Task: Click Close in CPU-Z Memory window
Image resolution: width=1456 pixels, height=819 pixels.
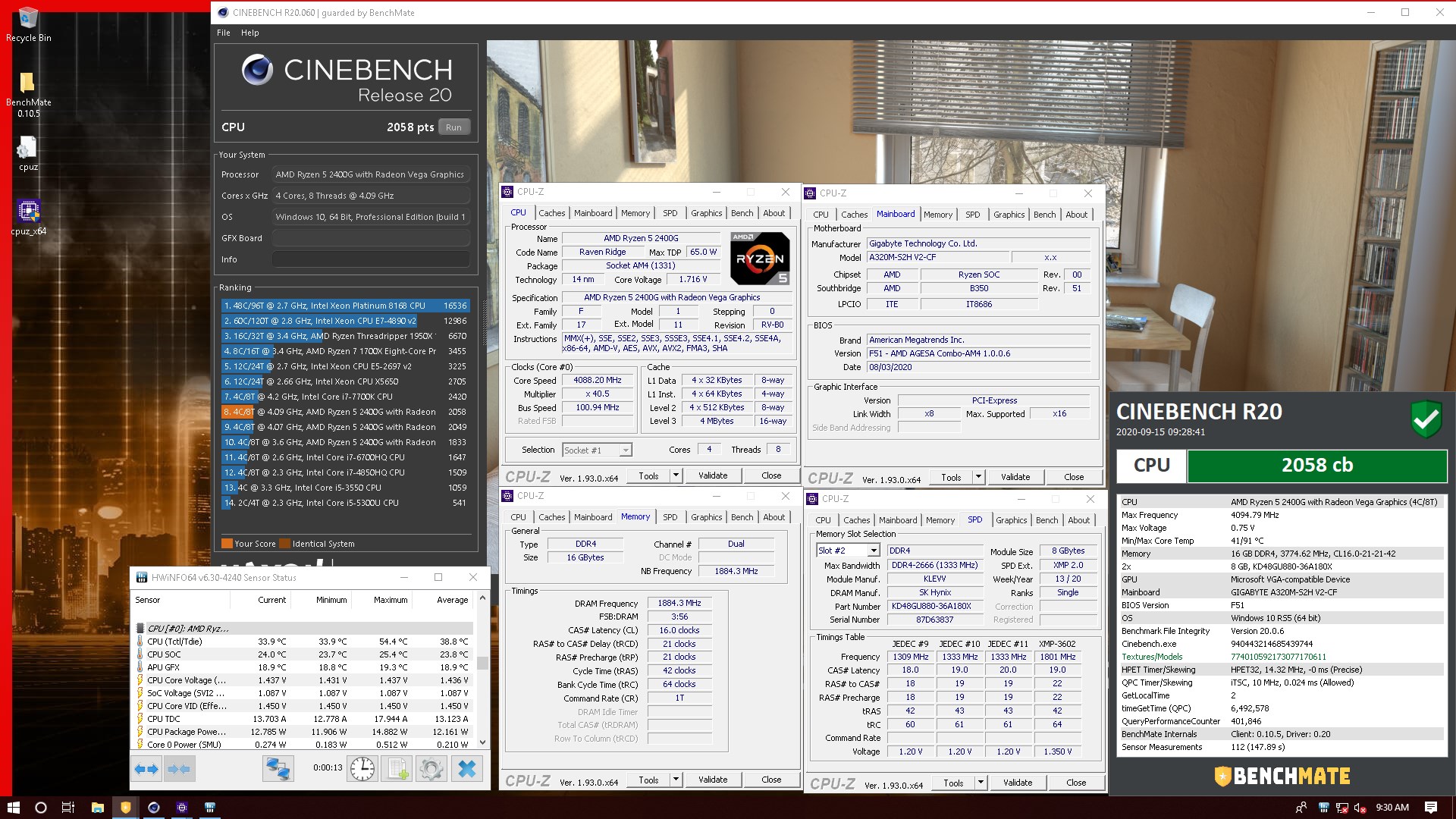Action: (x=771, y=780)
